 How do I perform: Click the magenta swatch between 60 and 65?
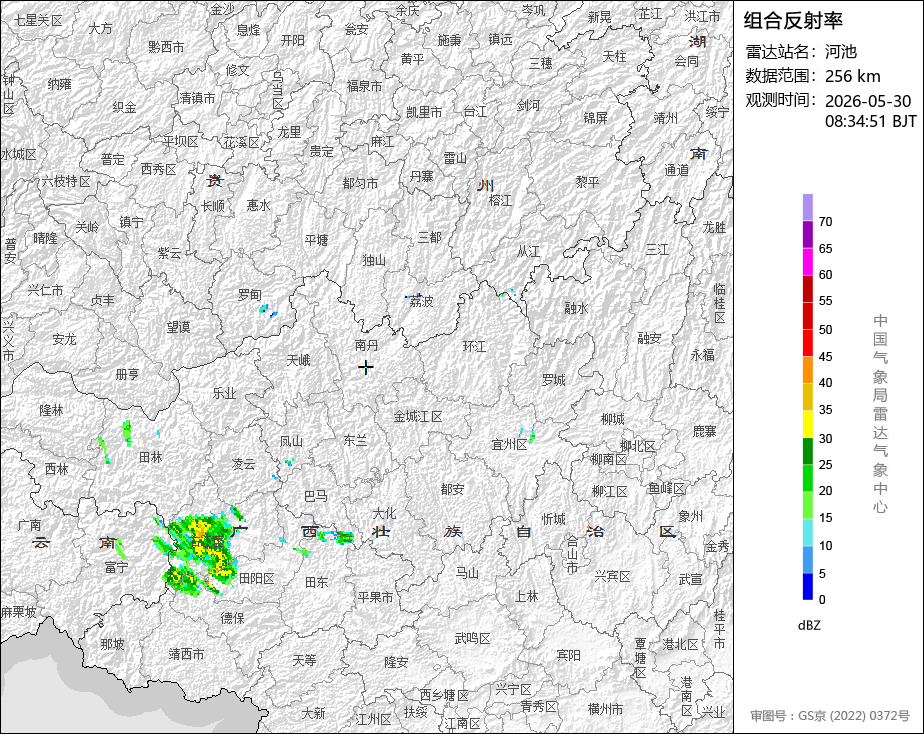(x=808, y=262)
